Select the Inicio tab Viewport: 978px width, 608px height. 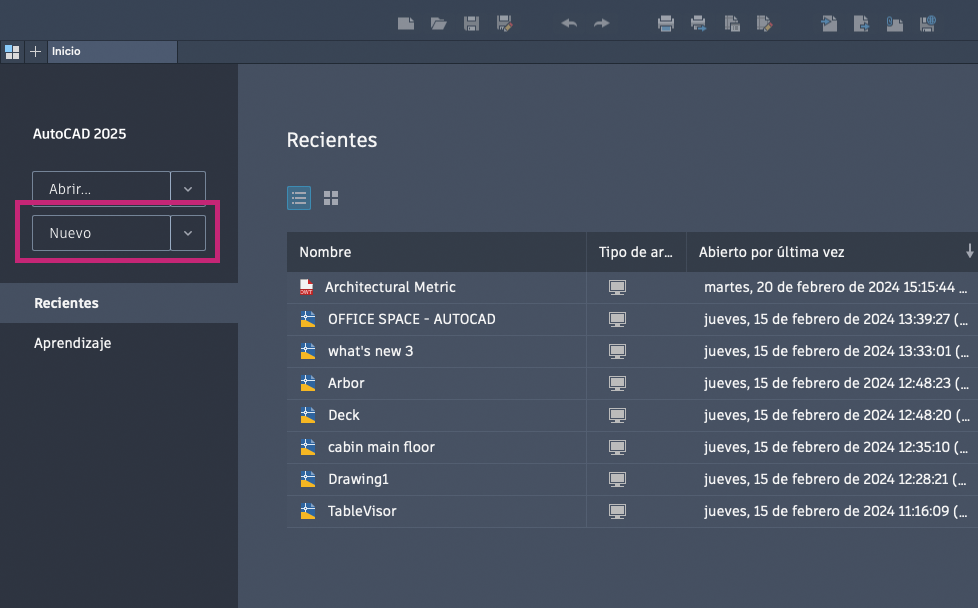coord(113,52)
